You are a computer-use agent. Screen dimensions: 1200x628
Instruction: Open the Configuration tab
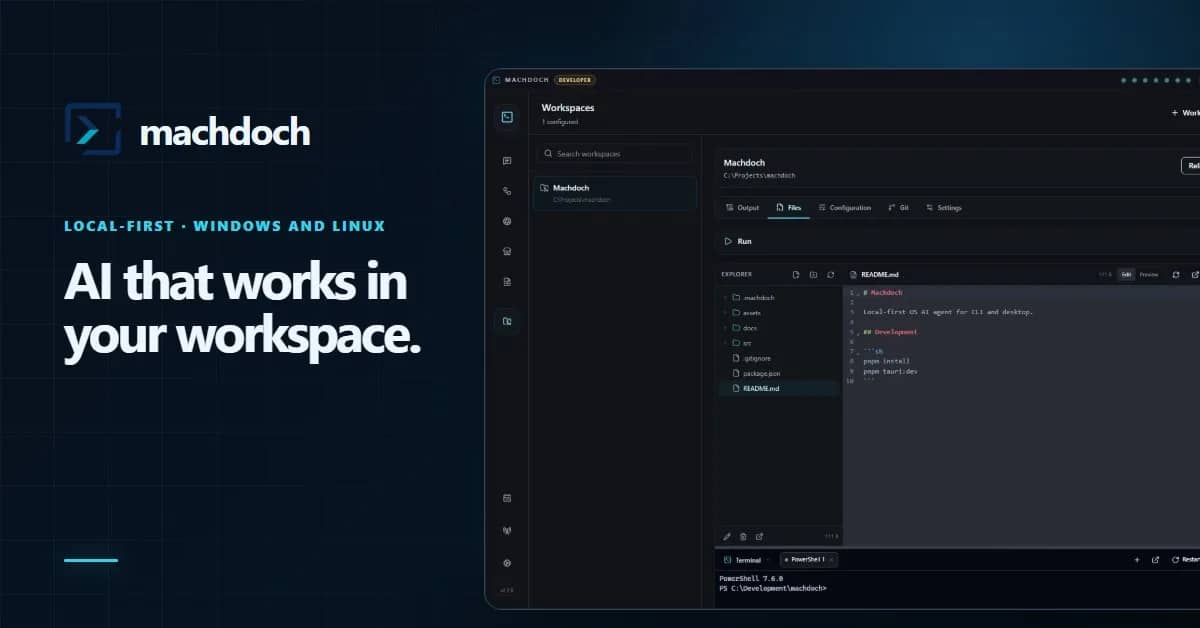pos(845,208)
